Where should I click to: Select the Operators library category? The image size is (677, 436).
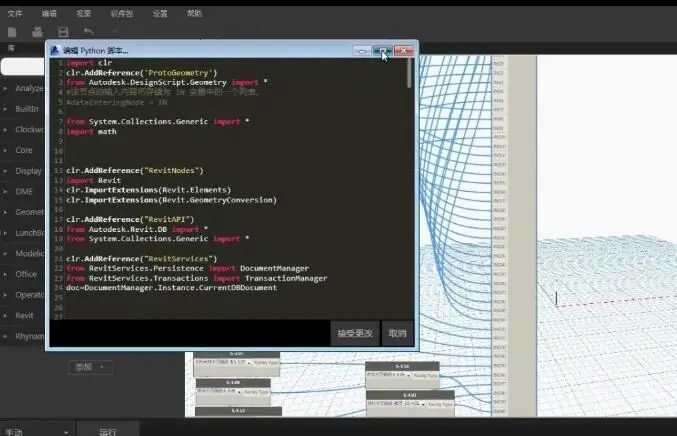coord(29,295)
